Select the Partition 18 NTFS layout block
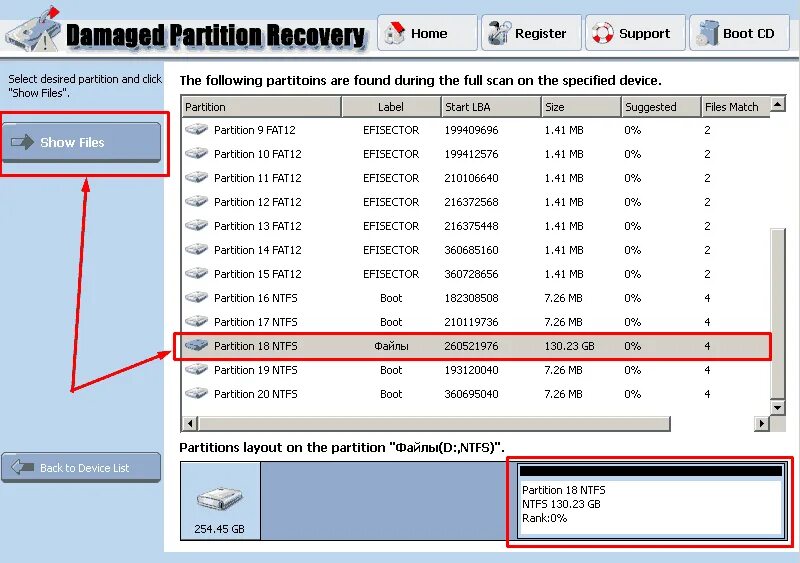 point(650,501)
